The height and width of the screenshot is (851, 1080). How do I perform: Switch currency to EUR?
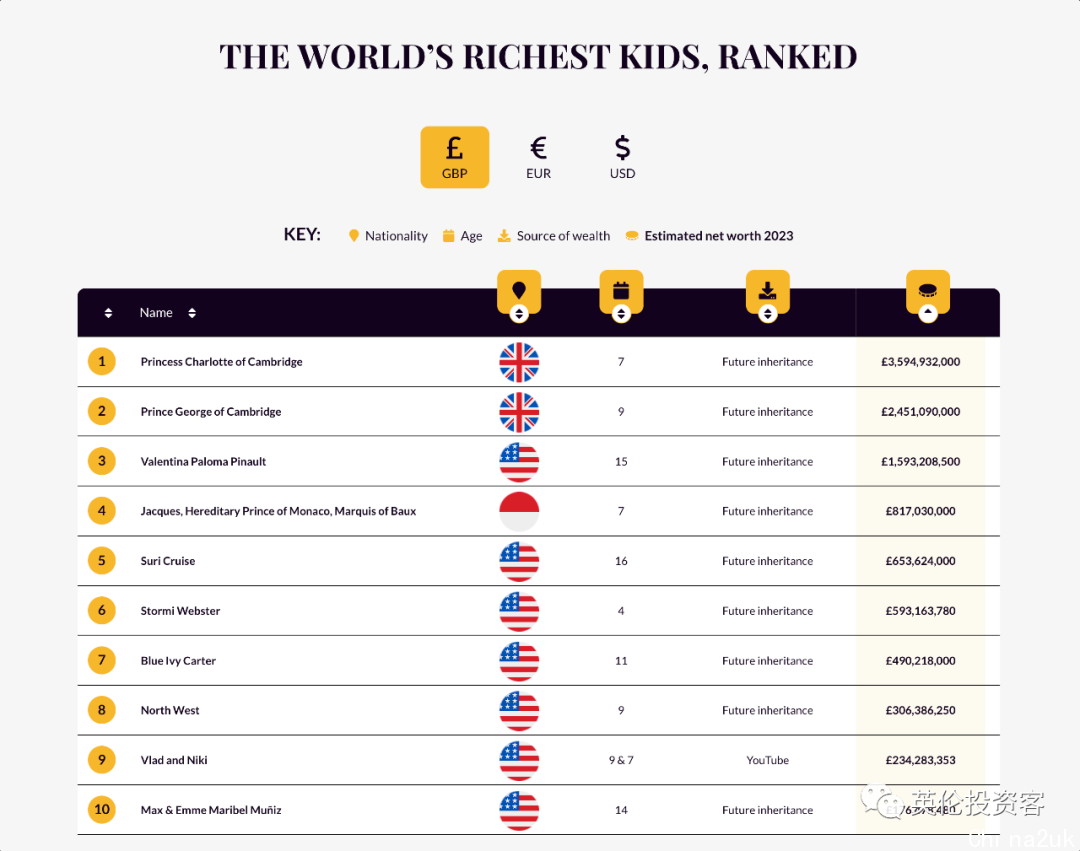[538, 157]
